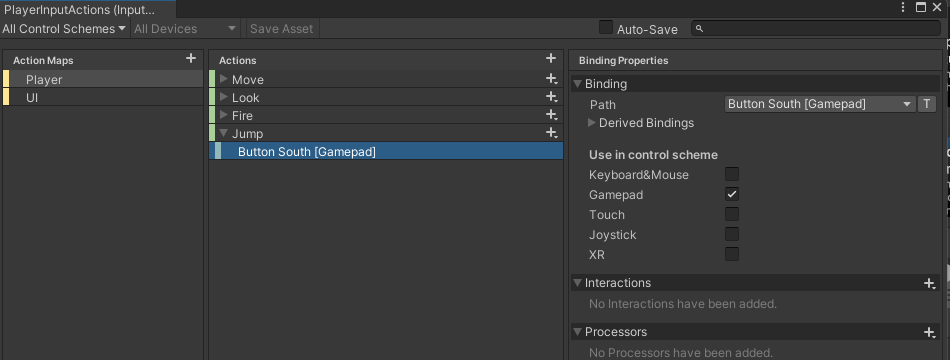Check Joystick control scheme
This screenshot has height=360, width=950.
(732, 235)
